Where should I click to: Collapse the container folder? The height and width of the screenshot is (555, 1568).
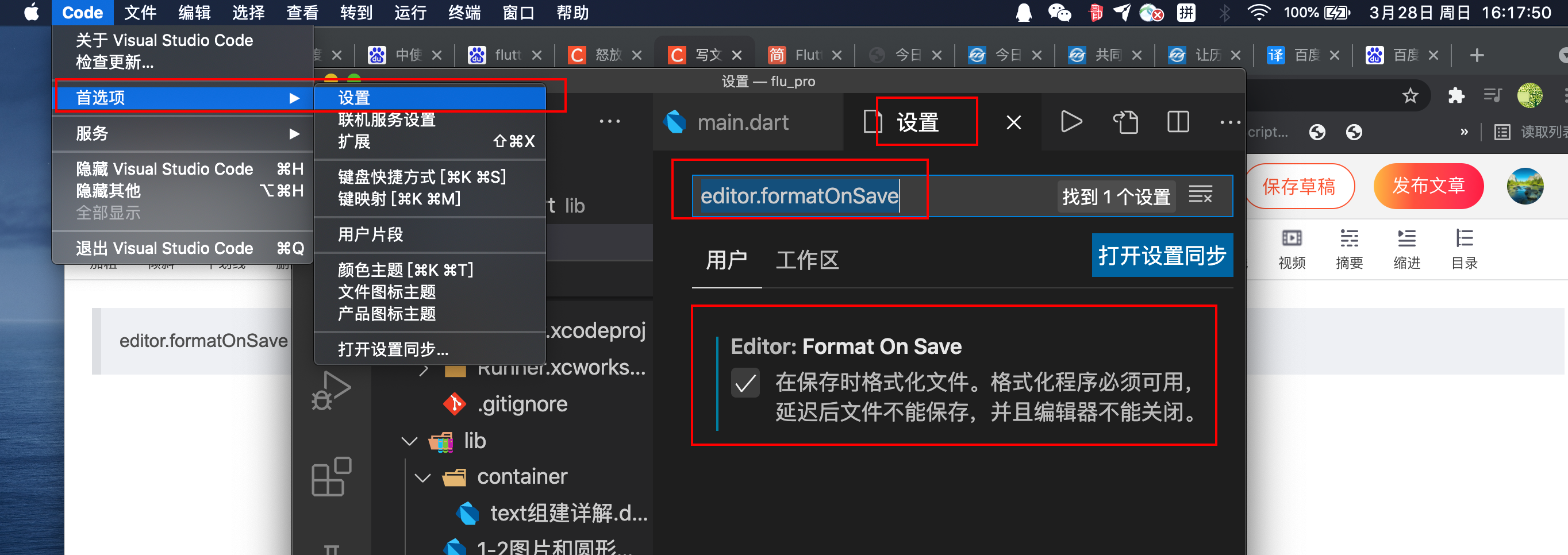click(x=422, y=476)
